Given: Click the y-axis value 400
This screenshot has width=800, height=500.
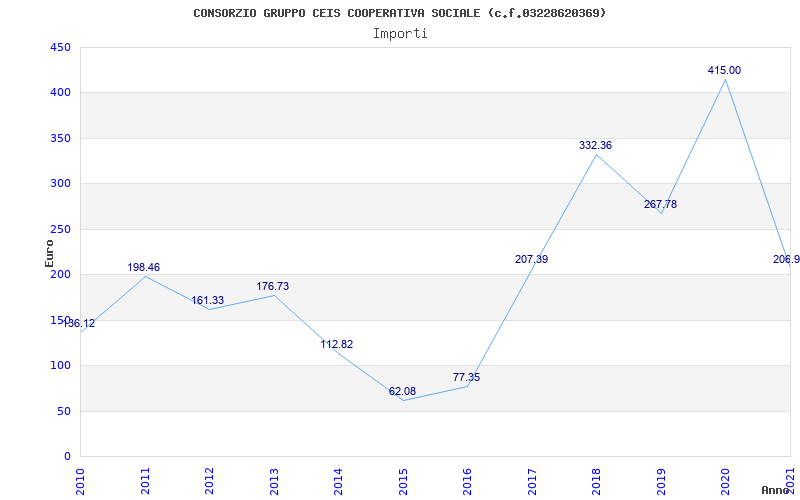Looking at the screenshot, I should [x=60, y=93].
